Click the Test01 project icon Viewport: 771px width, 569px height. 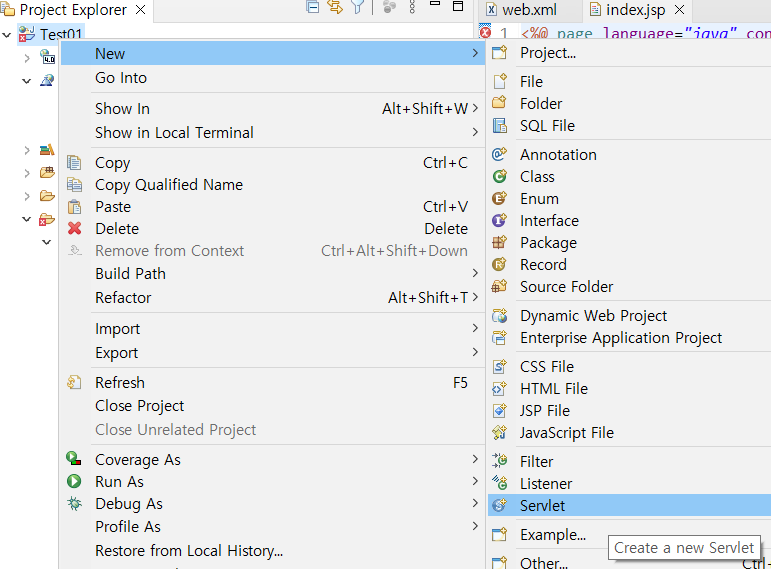(27, 34)
